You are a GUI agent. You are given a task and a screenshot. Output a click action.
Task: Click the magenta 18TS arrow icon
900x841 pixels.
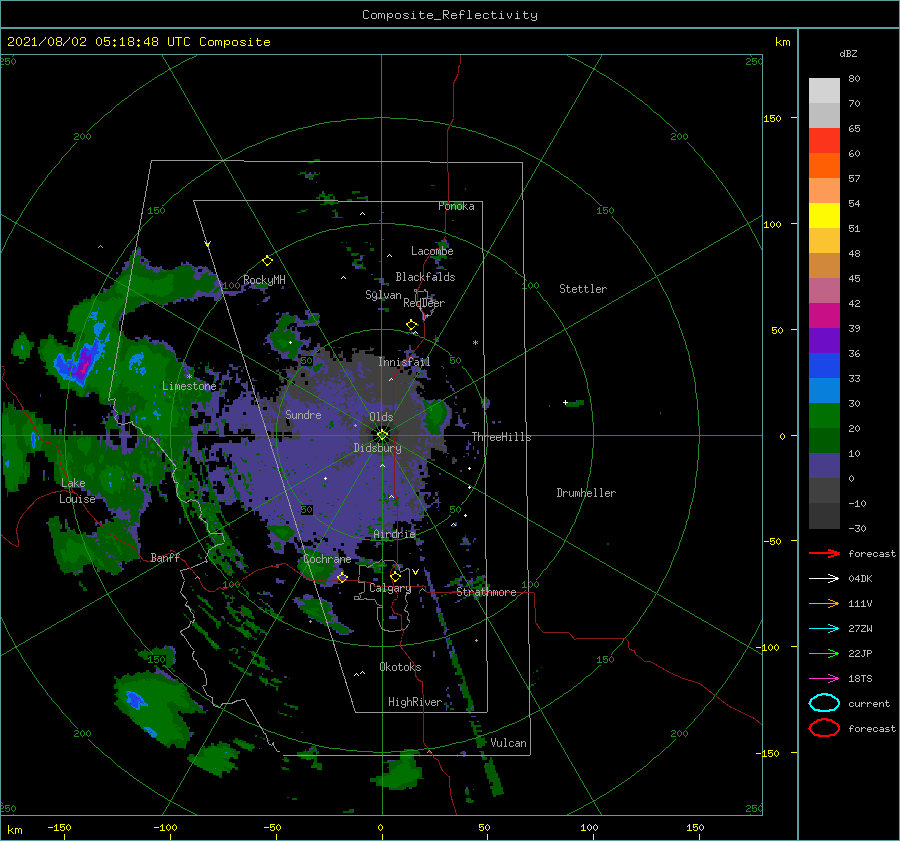pyautogui.click(x=824, y=678)
